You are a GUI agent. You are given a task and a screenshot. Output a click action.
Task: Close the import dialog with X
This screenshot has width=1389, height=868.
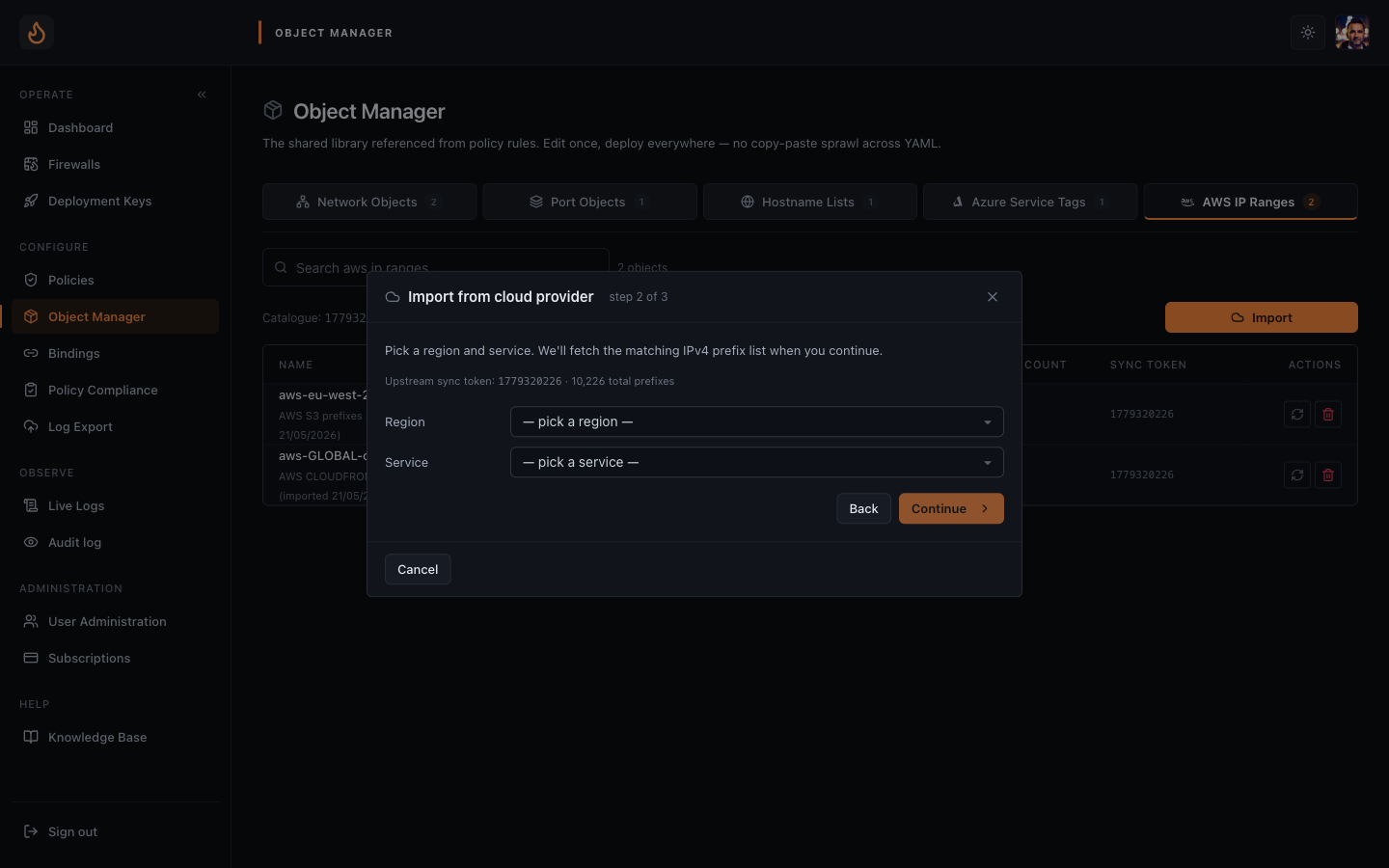pos(993,297)
